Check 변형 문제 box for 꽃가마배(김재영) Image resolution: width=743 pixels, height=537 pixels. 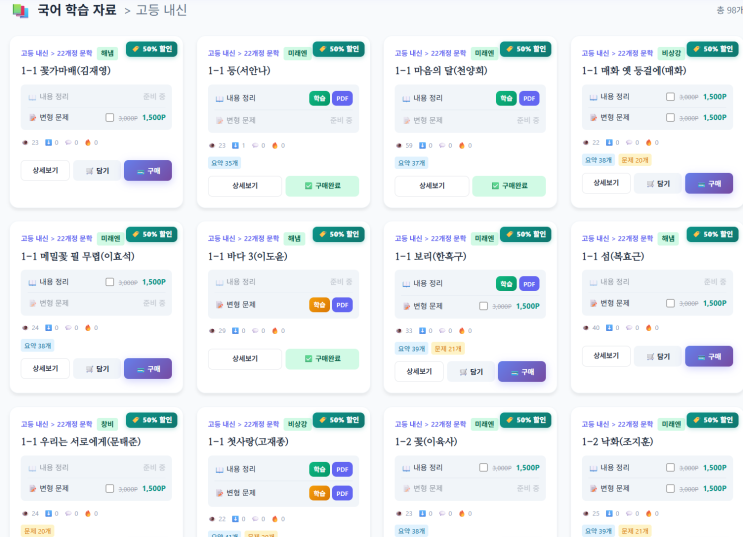pos(110,117)
